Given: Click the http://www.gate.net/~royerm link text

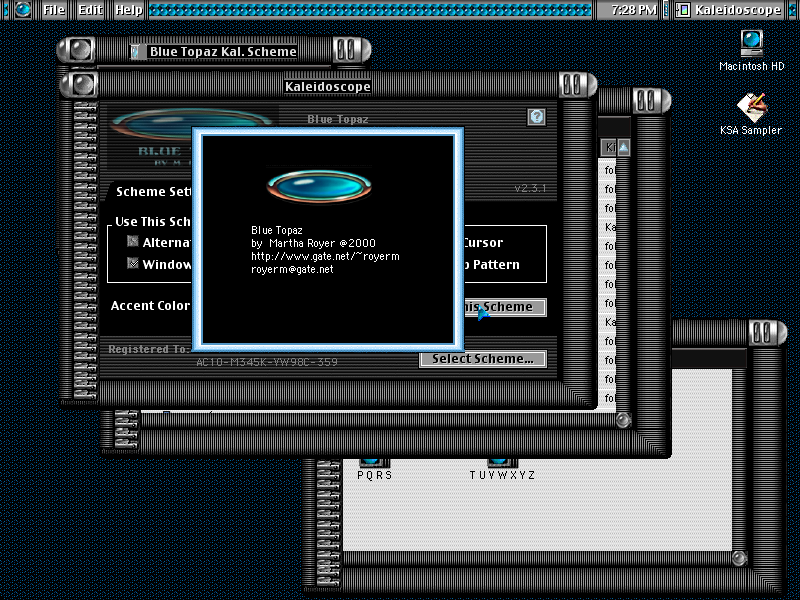Looking at the screenshot, I should pyautogui.click(x=325, y=256).
